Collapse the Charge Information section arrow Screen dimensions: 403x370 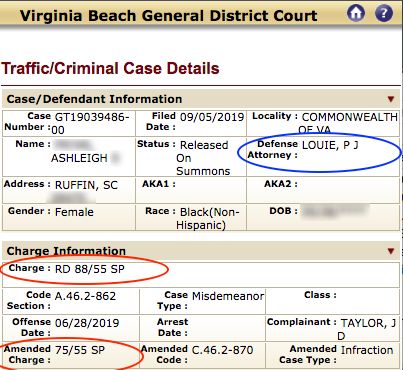coord(391,251)
